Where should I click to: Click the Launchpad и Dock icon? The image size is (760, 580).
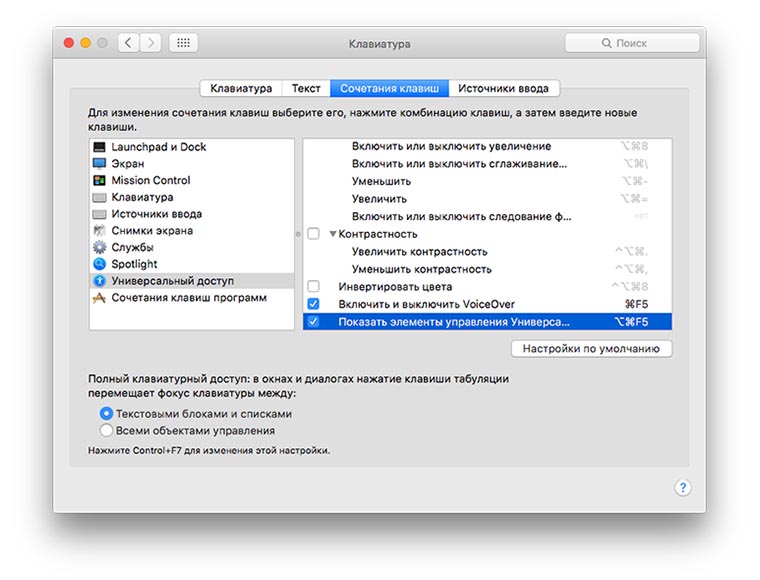(x=99, y=147)
